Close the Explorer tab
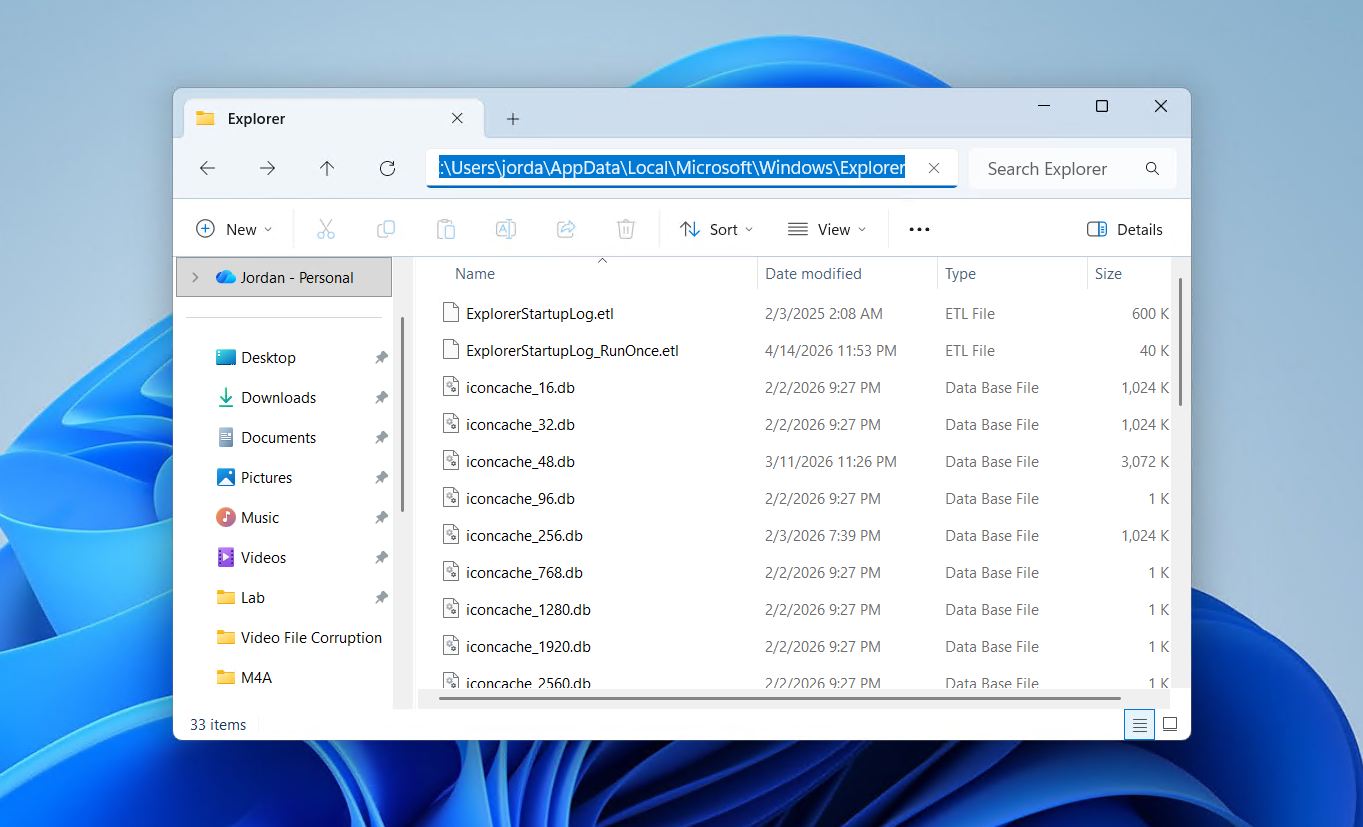 (x=457, y=118)
